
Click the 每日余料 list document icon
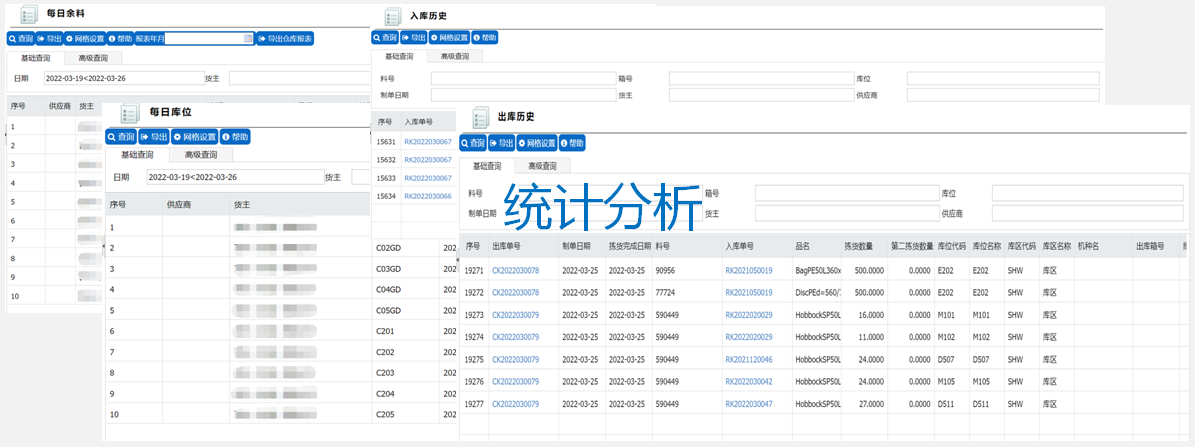(28, 14)
